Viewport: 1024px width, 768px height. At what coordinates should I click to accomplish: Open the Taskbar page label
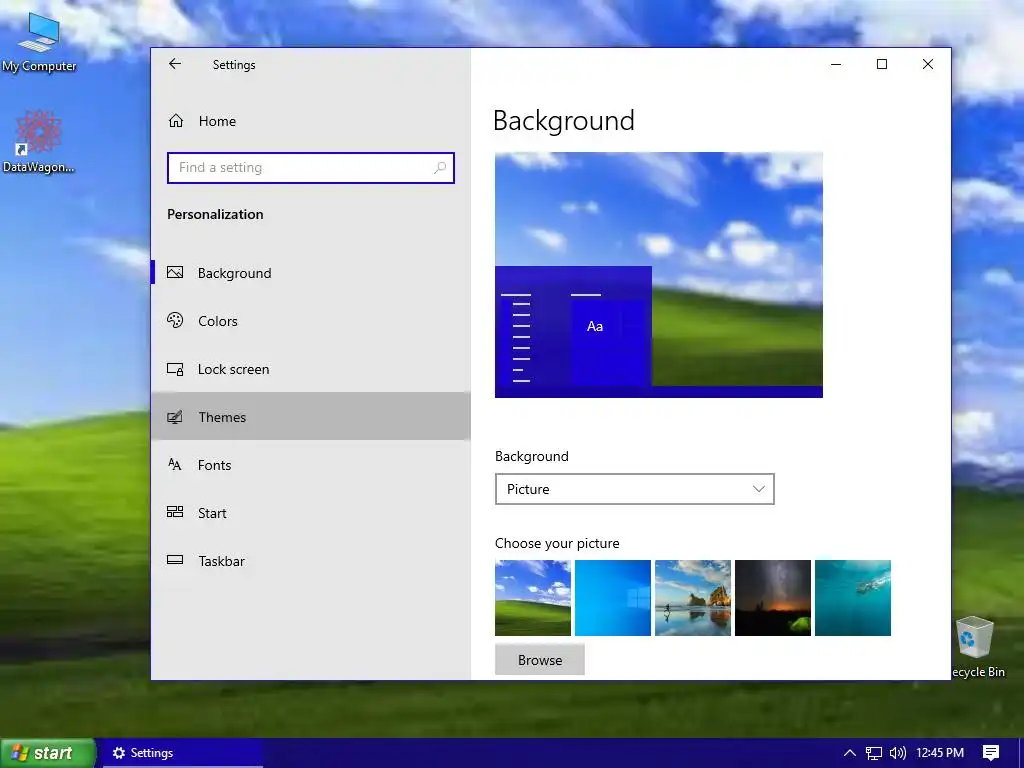pyautogui.click(x=221, y=561)
